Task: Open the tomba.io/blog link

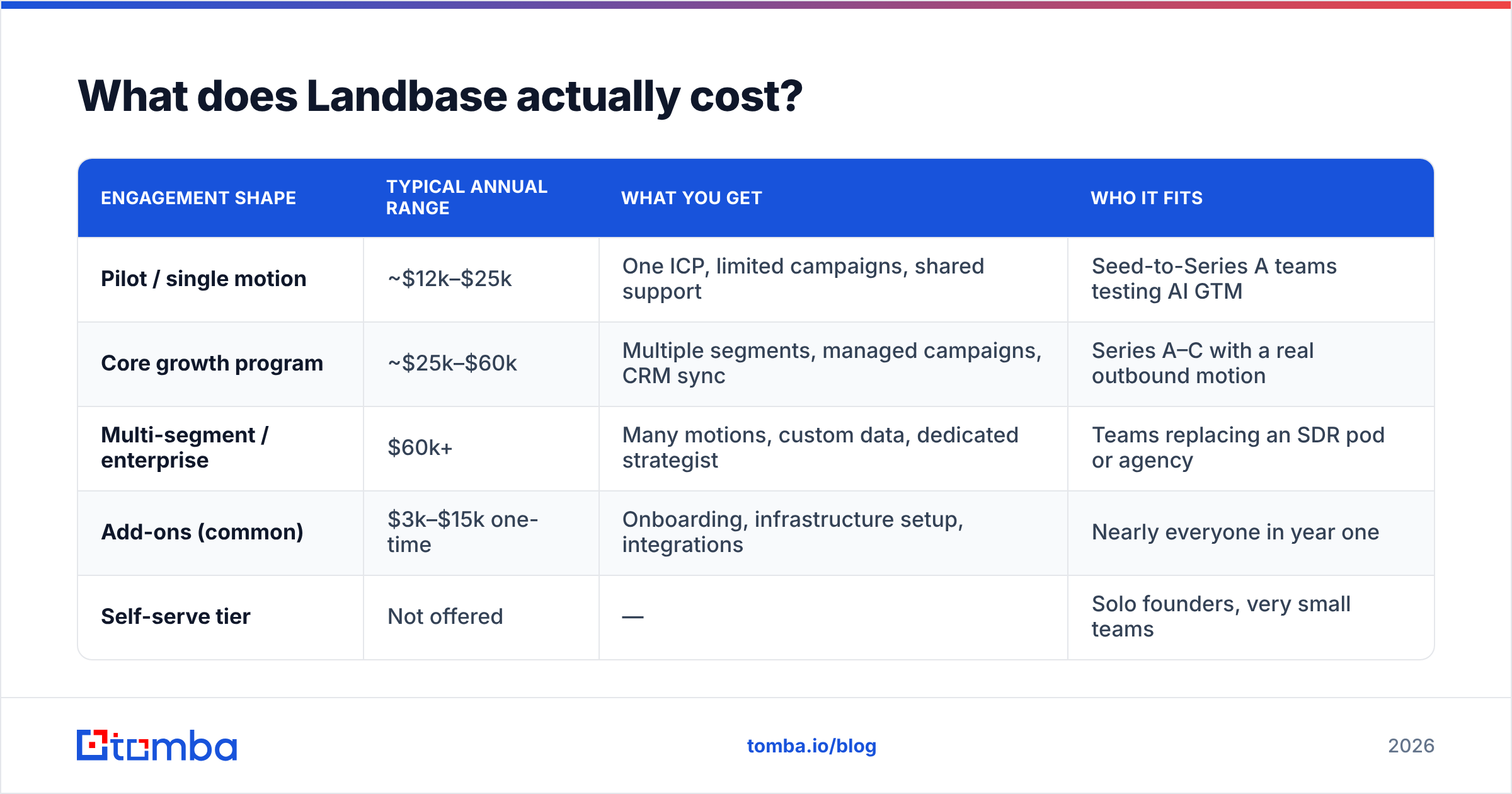Action: point(811,746)
